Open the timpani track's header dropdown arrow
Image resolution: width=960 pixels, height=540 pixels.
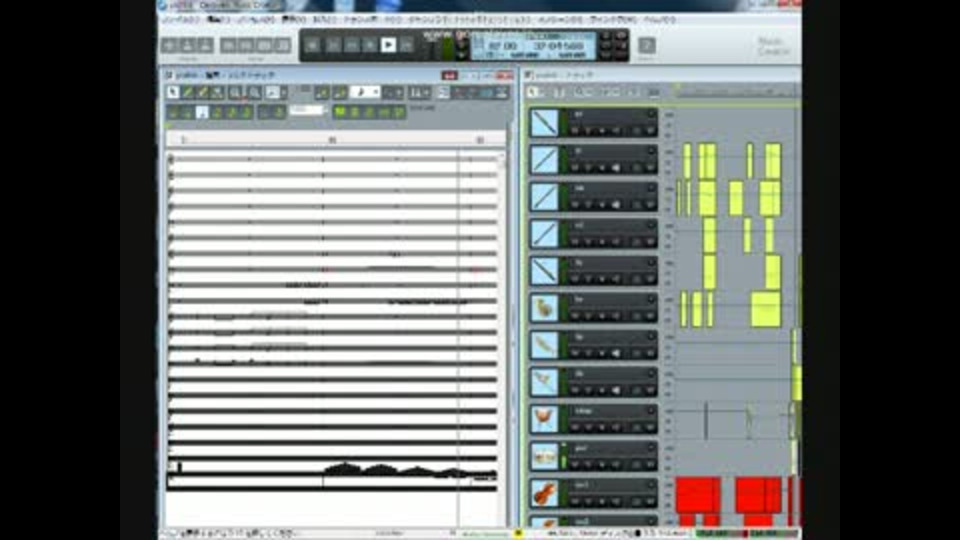tap(651, 411)
